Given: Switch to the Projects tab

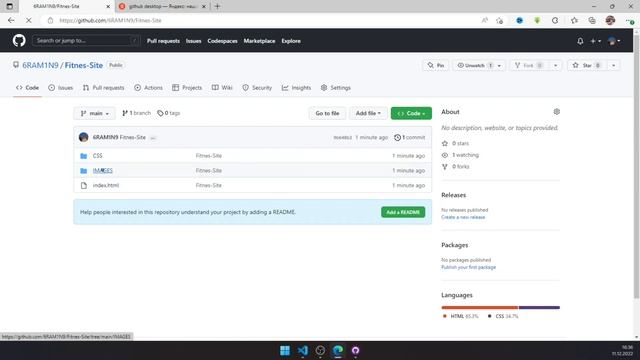Looking at the screenshot, I should pos(187,88).
